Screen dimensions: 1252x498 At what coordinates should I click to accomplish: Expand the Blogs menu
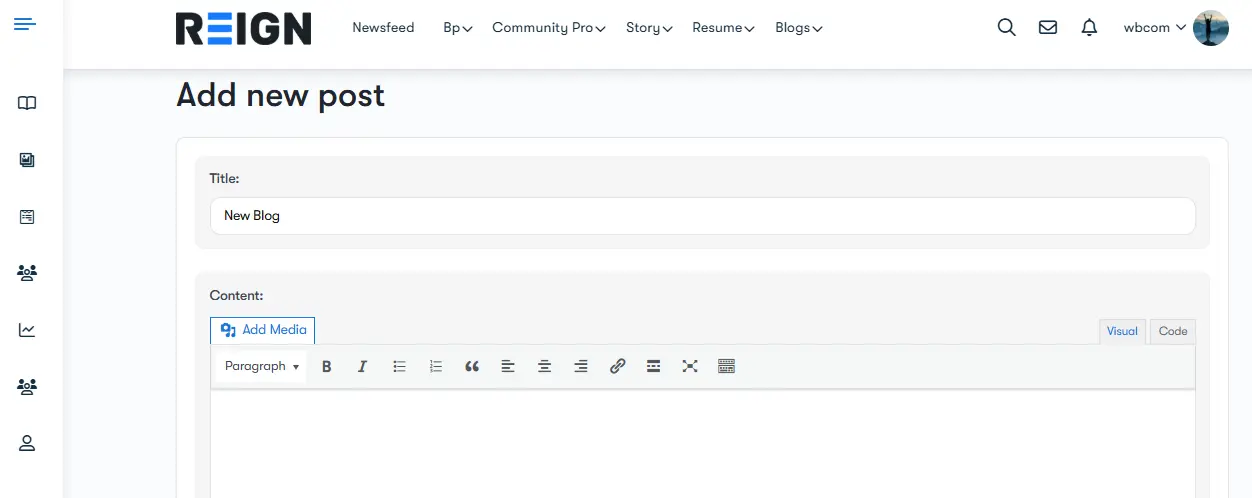click(x=799, y=28)
